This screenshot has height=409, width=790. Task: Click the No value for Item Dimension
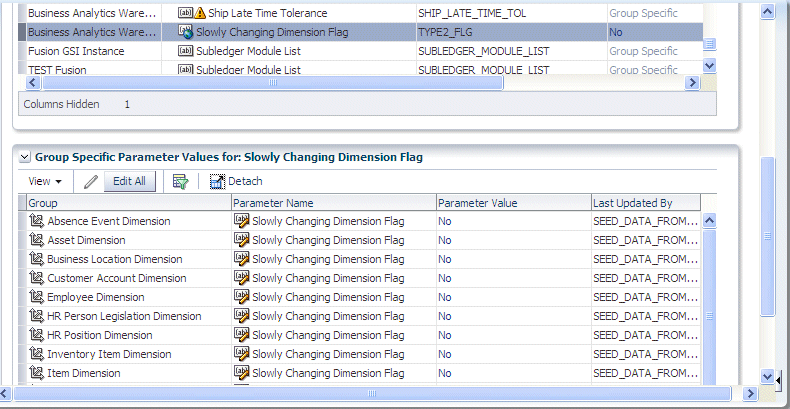445,373
